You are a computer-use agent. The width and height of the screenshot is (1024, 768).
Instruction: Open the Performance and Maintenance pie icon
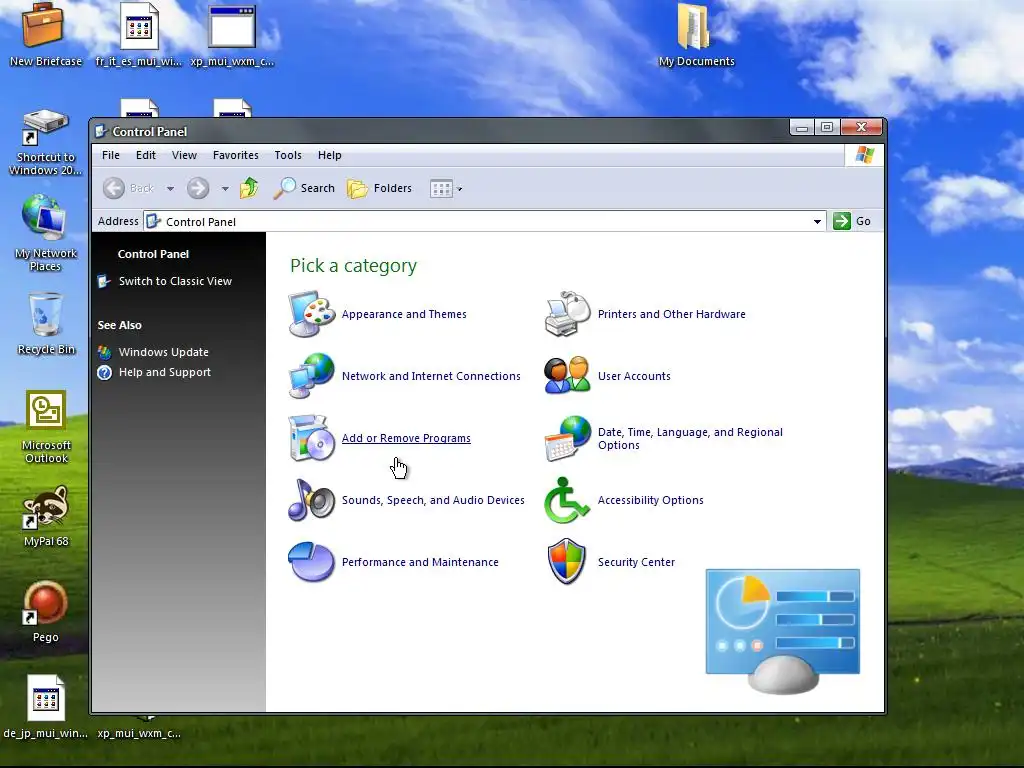point(312,562)
